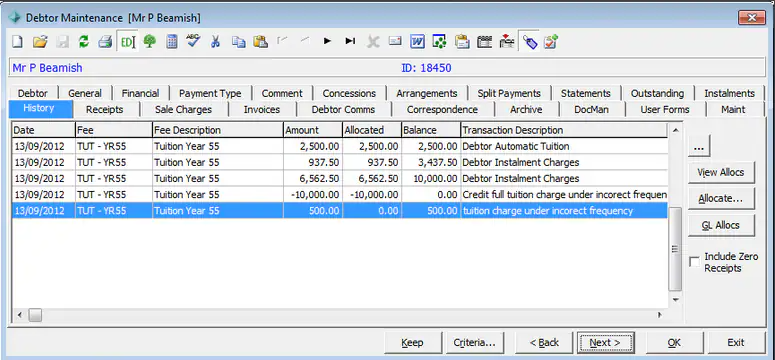Paste with the clipboard toolbar icon
The height and width of the screenshot is (360, 775).
260,42
